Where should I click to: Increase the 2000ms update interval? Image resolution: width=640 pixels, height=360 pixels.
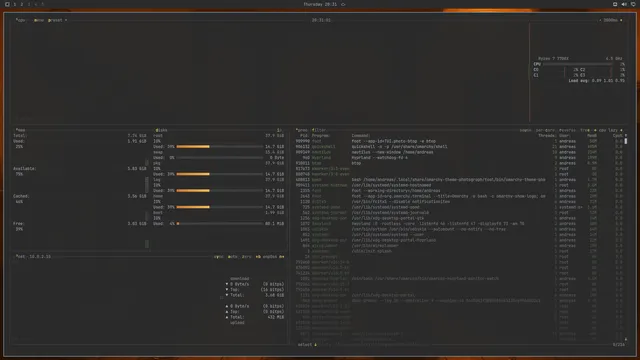coord(621,20)
